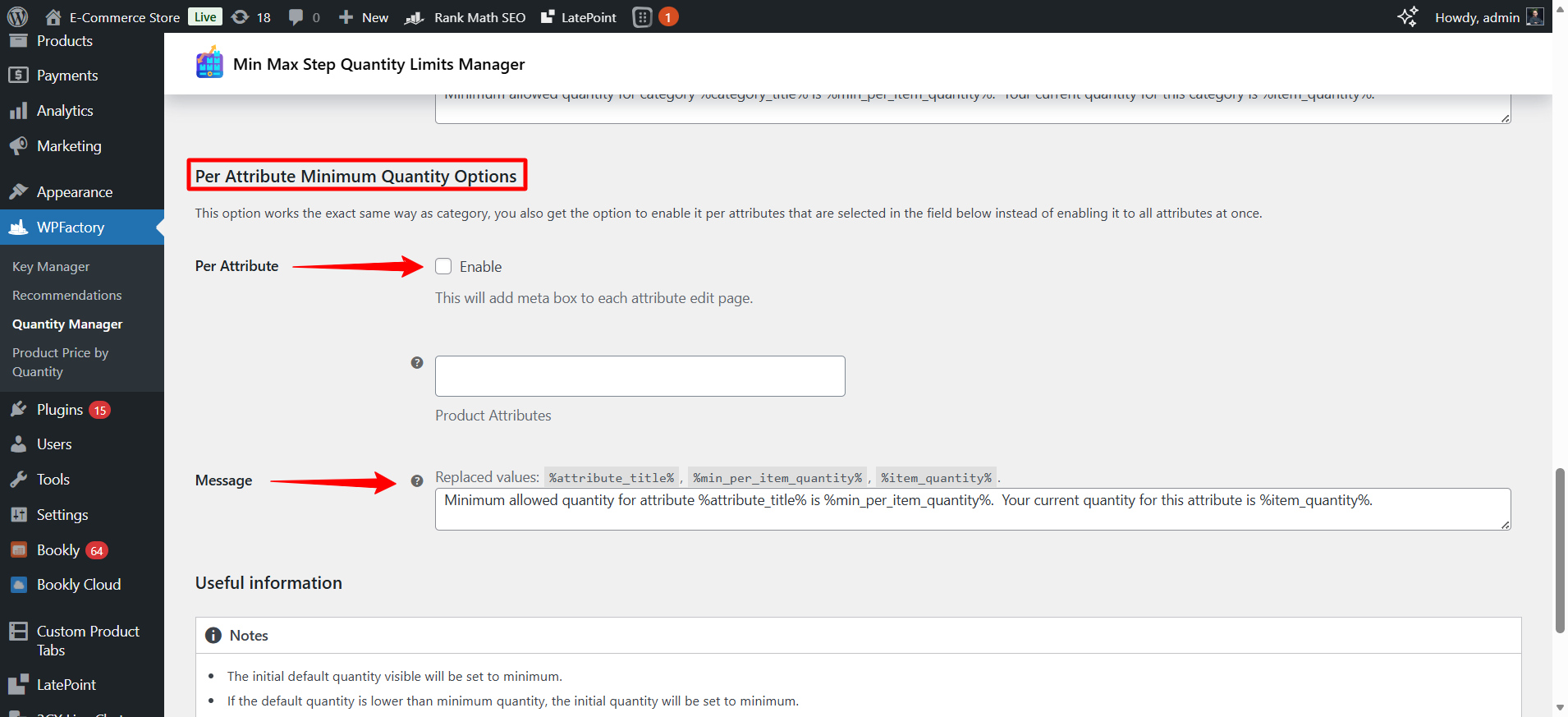This screenshot has width=1568, height=717.
Task: Click the Payments dollar icon in sidebar
Action: 18,75
